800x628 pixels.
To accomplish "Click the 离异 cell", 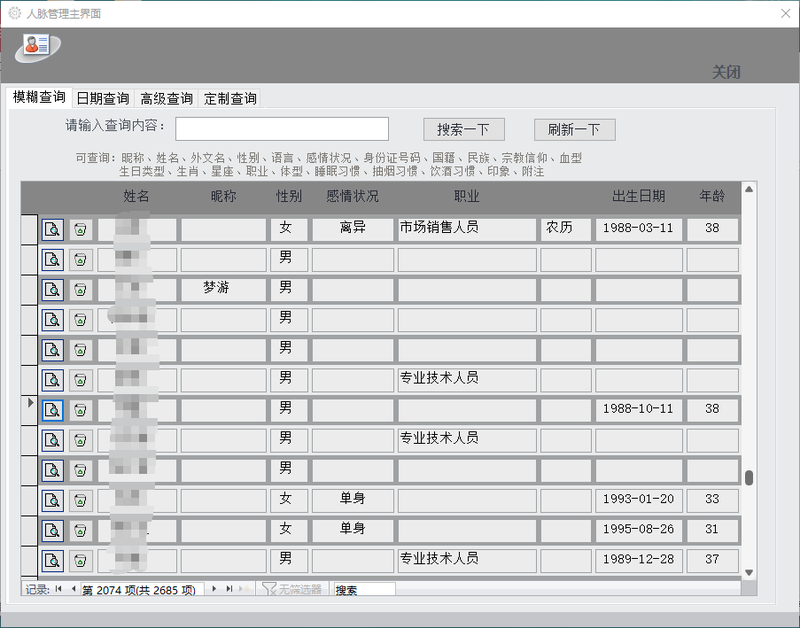I will (353, 230).
